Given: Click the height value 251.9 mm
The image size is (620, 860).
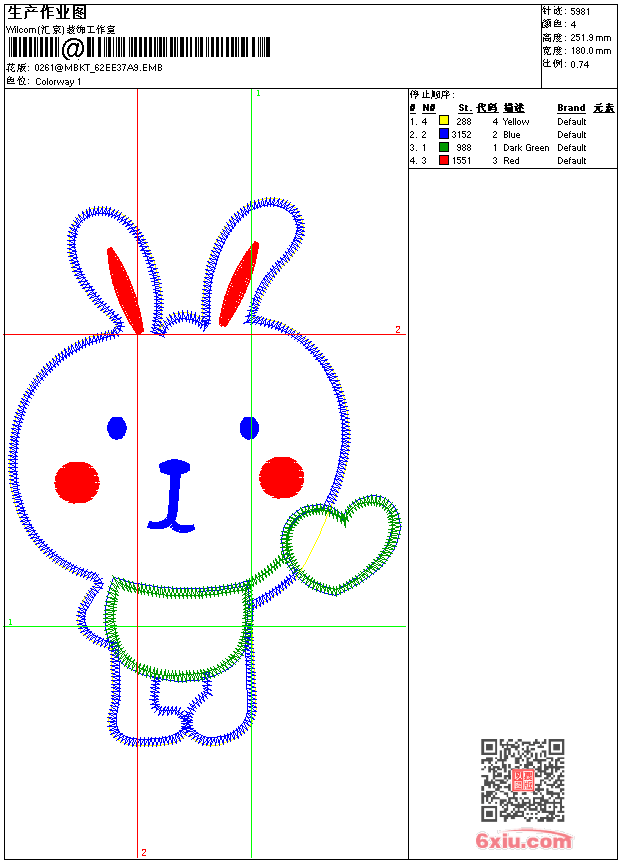Looking at the screenshot, I should pos(590,38).
